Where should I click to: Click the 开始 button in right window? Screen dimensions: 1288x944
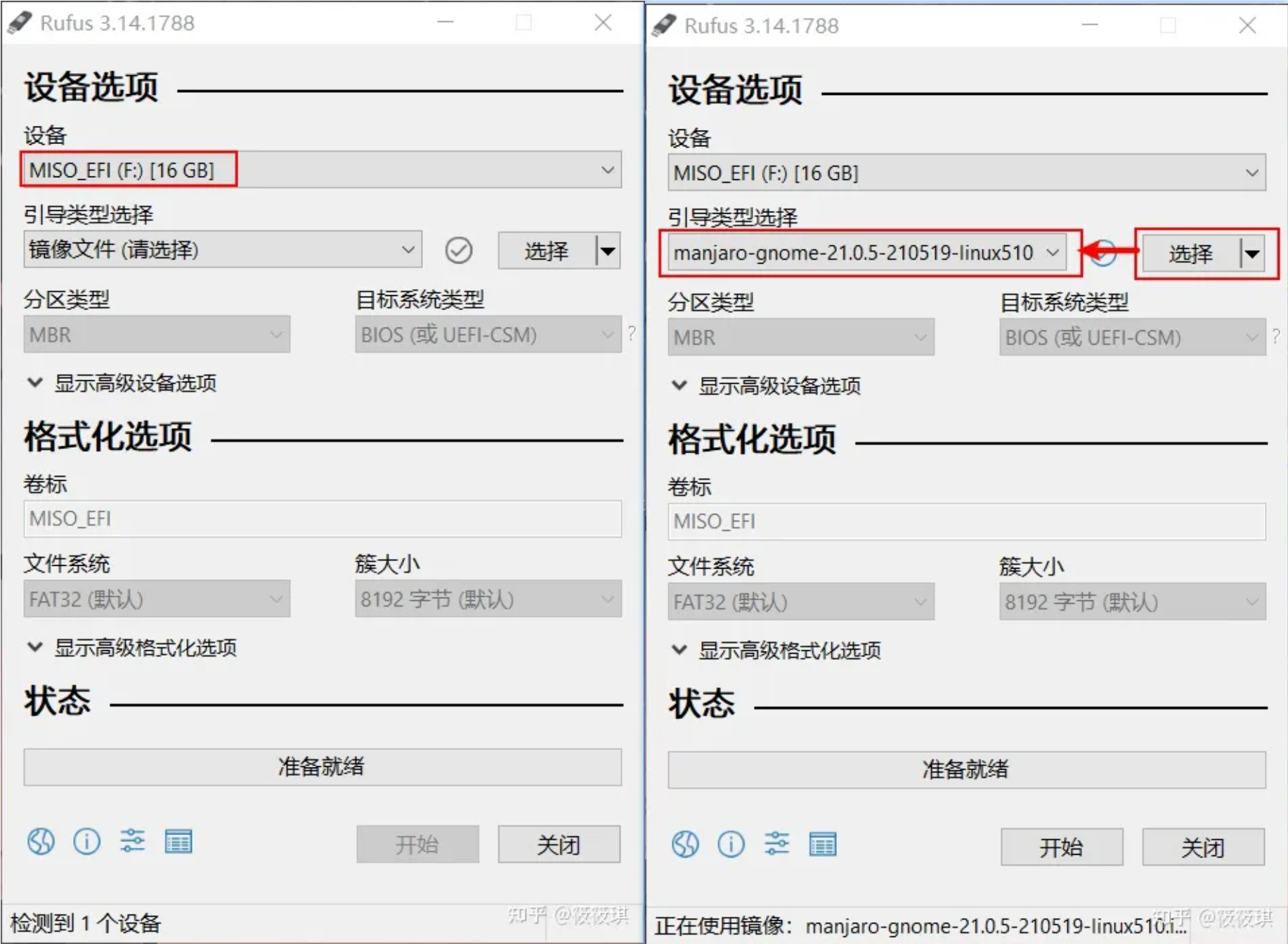click(1062, 847)
